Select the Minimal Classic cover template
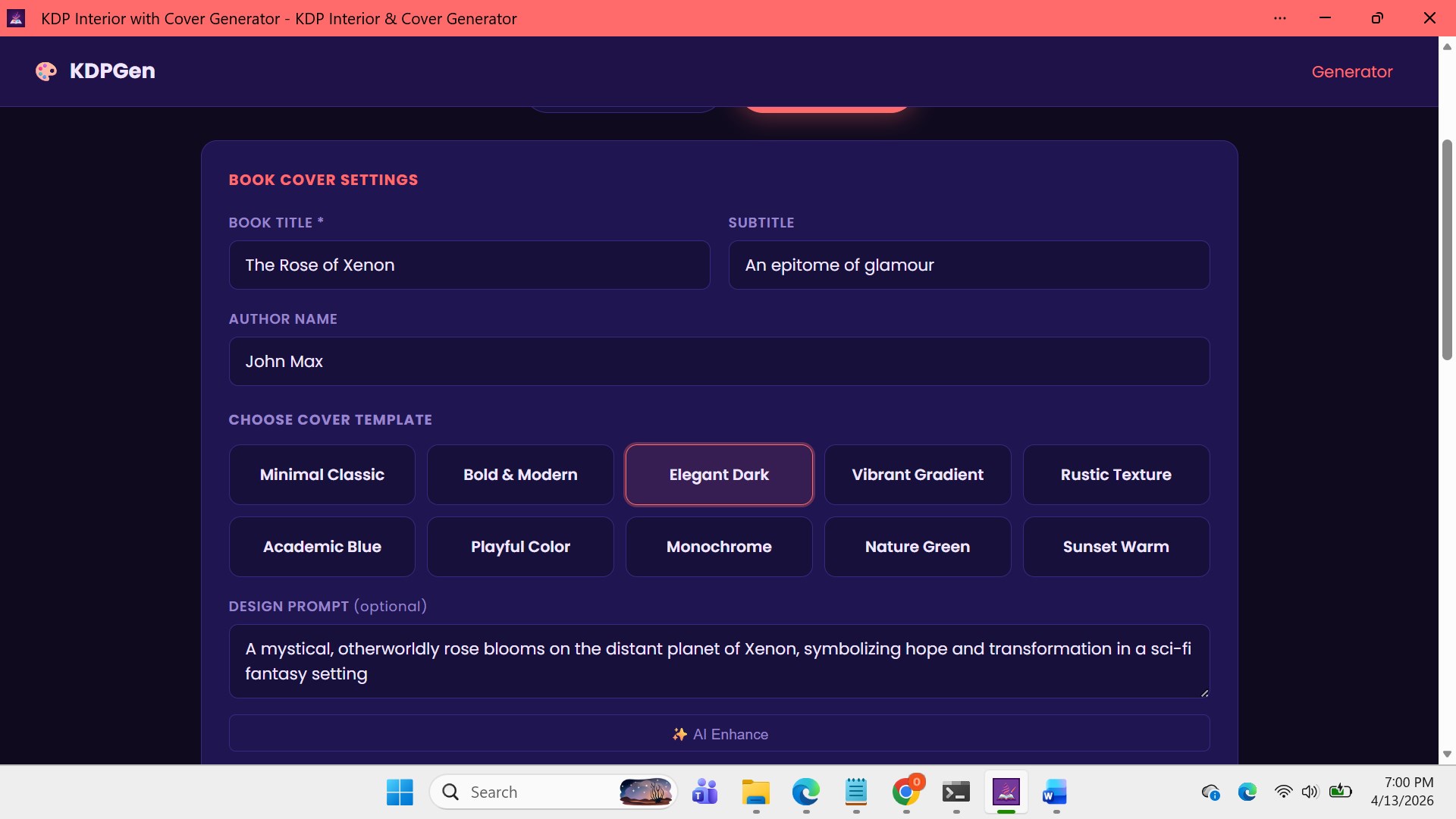This screenshot has width=1456, height=819. coord(322,475)
